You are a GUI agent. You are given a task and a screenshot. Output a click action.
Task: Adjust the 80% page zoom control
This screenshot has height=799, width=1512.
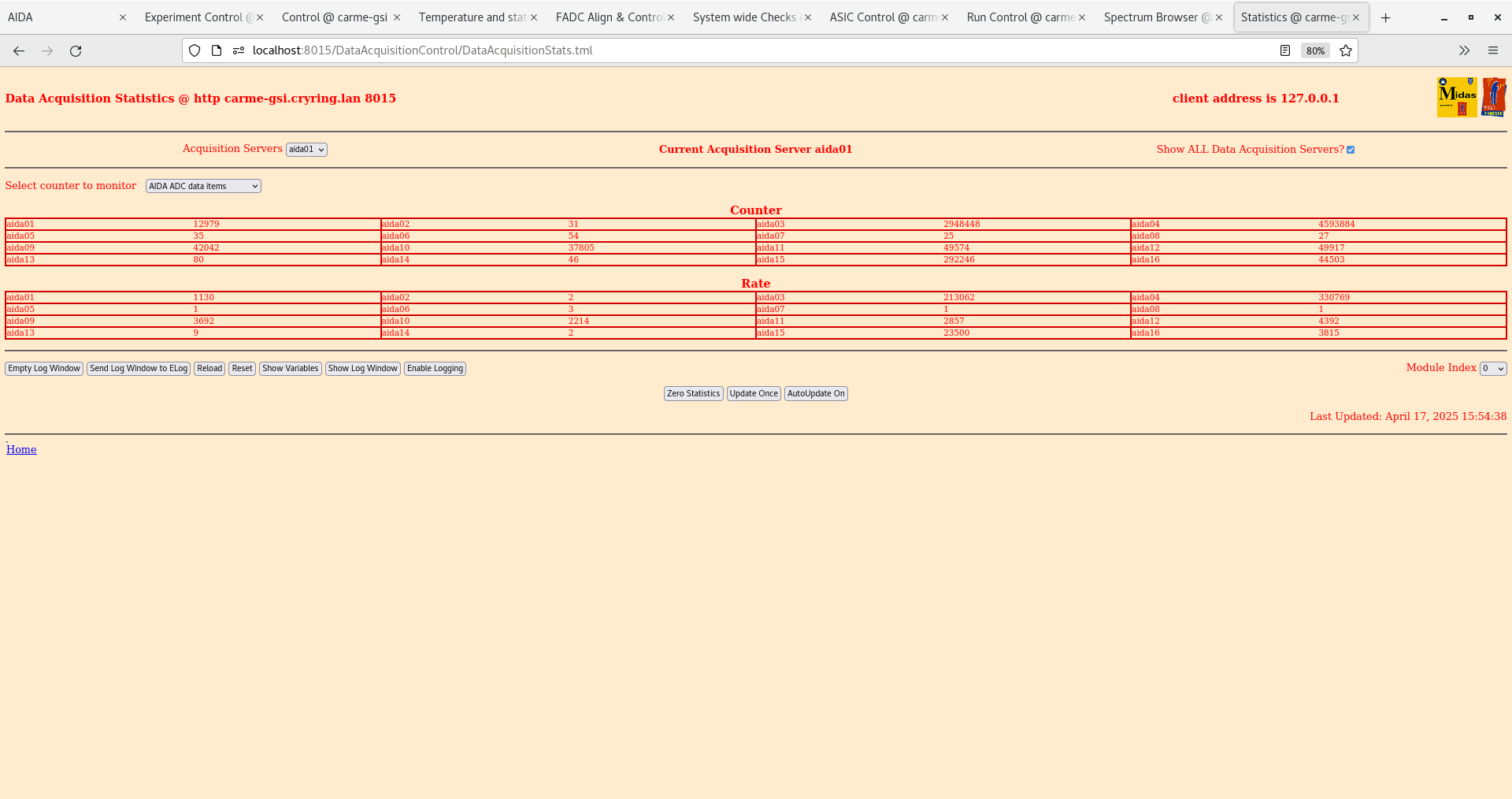(1314, 50)
